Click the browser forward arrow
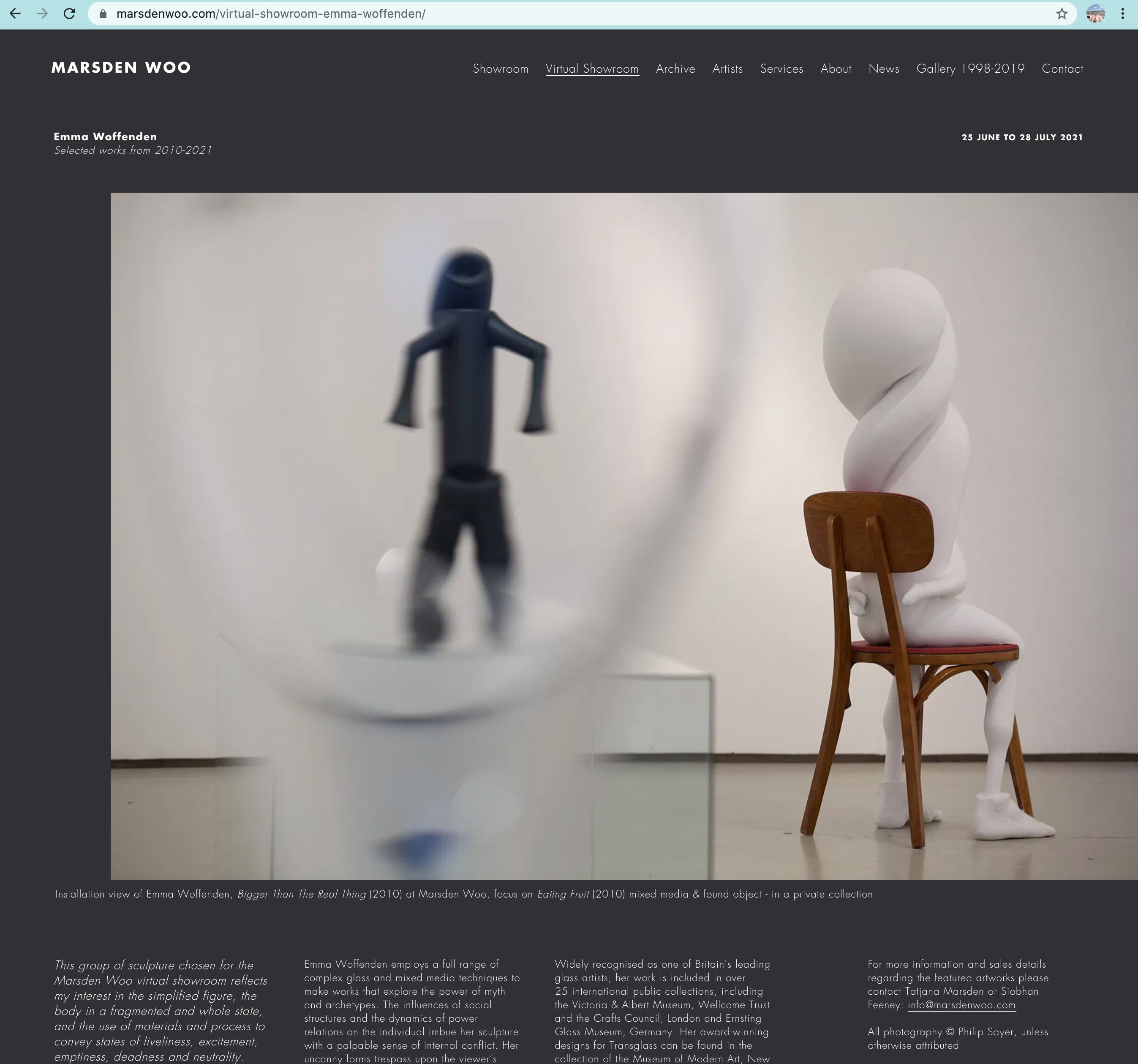The image size is (1138, 1064). point(42,14)
